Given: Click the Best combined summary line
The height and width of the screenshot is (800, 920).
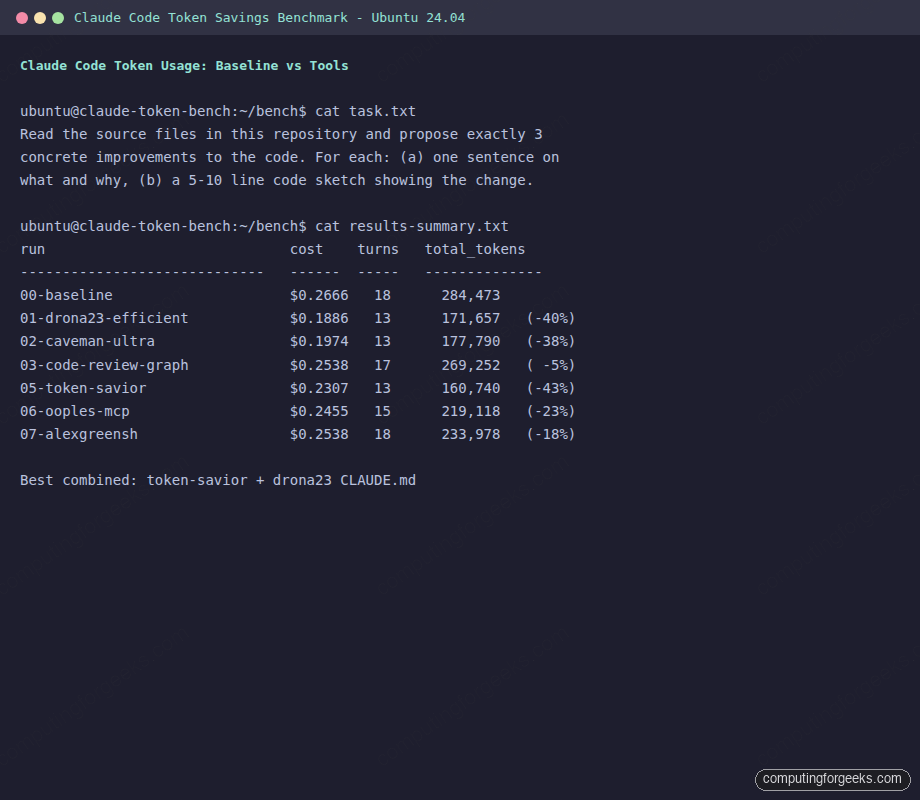Looking at the screenshot, I should 218,480.
